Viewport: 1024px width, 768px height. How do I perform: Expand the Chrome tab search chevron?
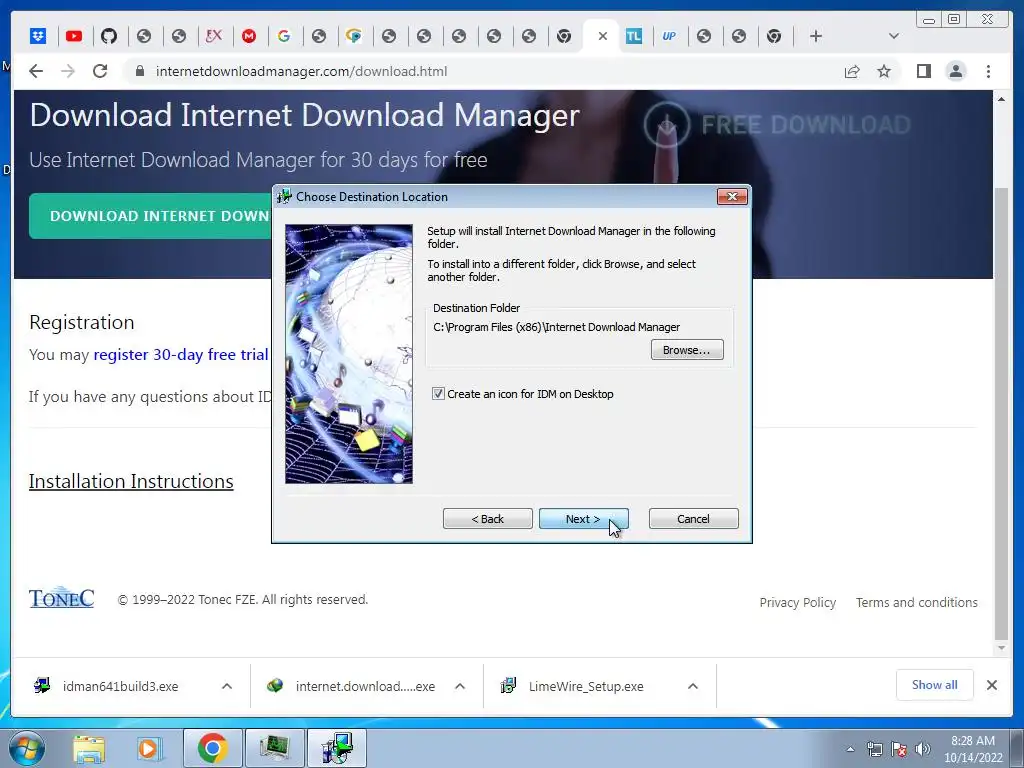[x=894, y=36]
